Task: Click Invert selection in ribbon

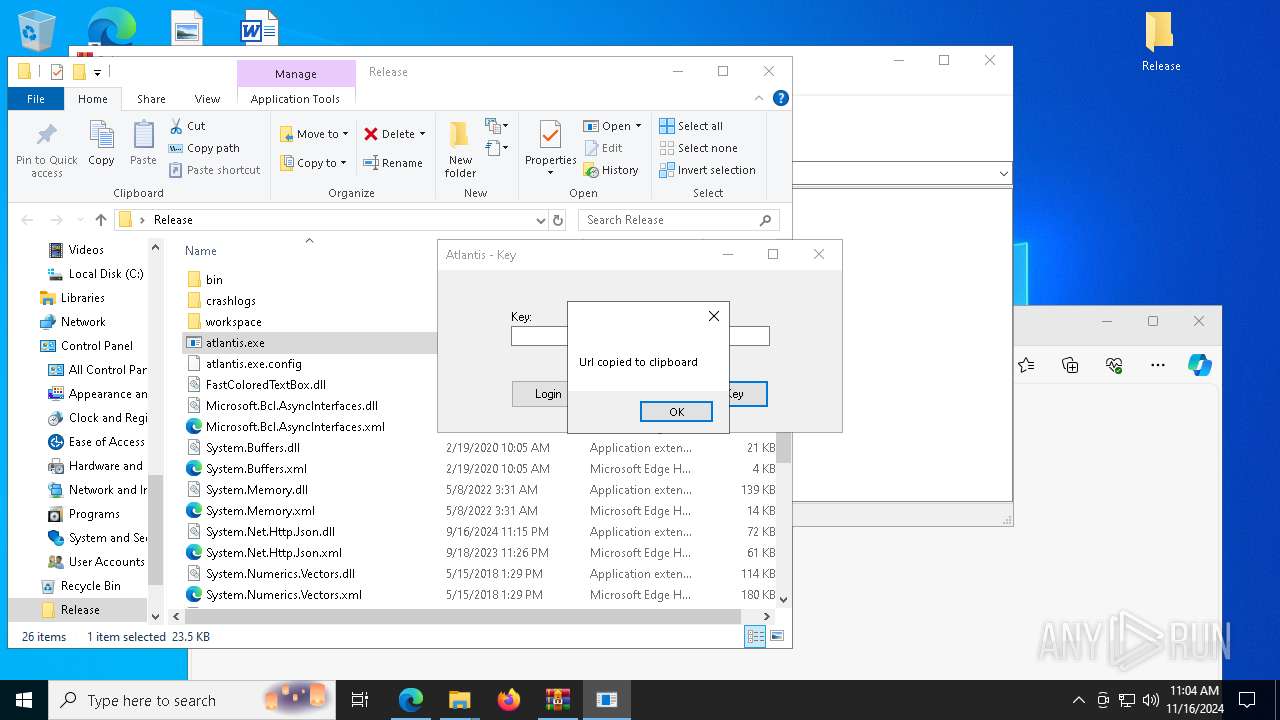Action: pyautogui.click(x=707, y=170)
